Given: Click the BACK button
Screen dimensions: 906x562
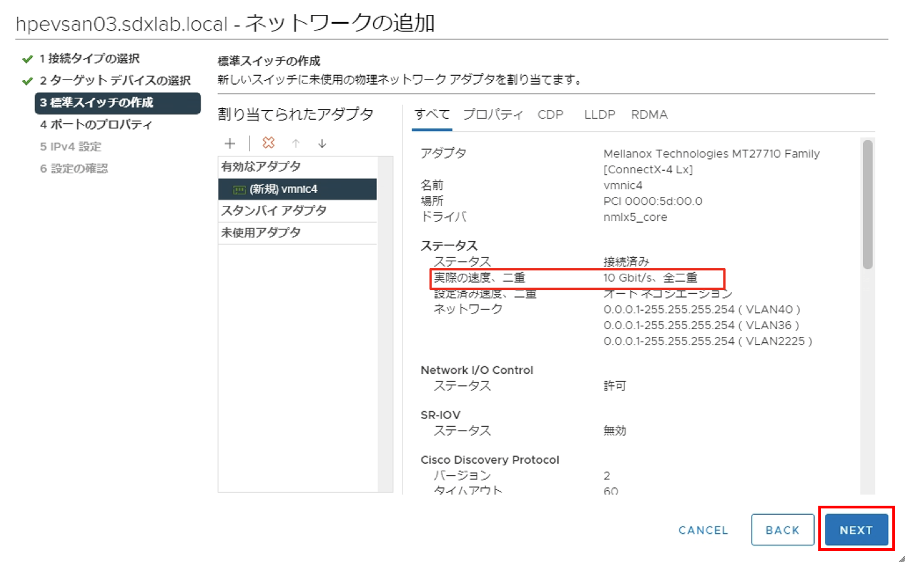Looking at the screenshot, I should pos(782,530).
